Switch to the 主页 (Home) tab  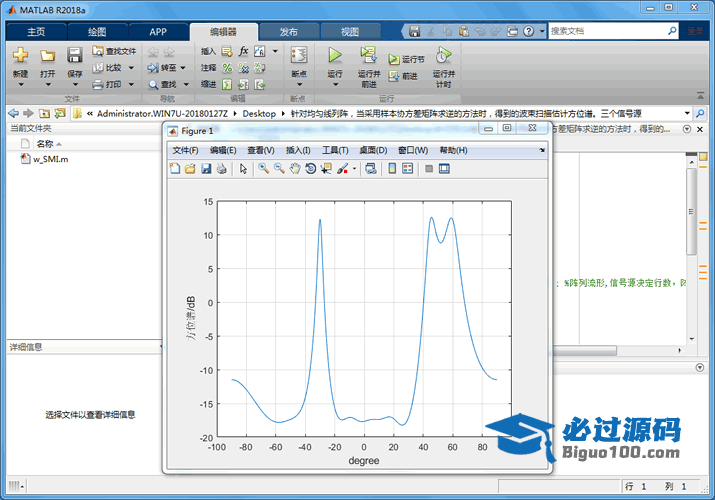(x=36, y=32)
